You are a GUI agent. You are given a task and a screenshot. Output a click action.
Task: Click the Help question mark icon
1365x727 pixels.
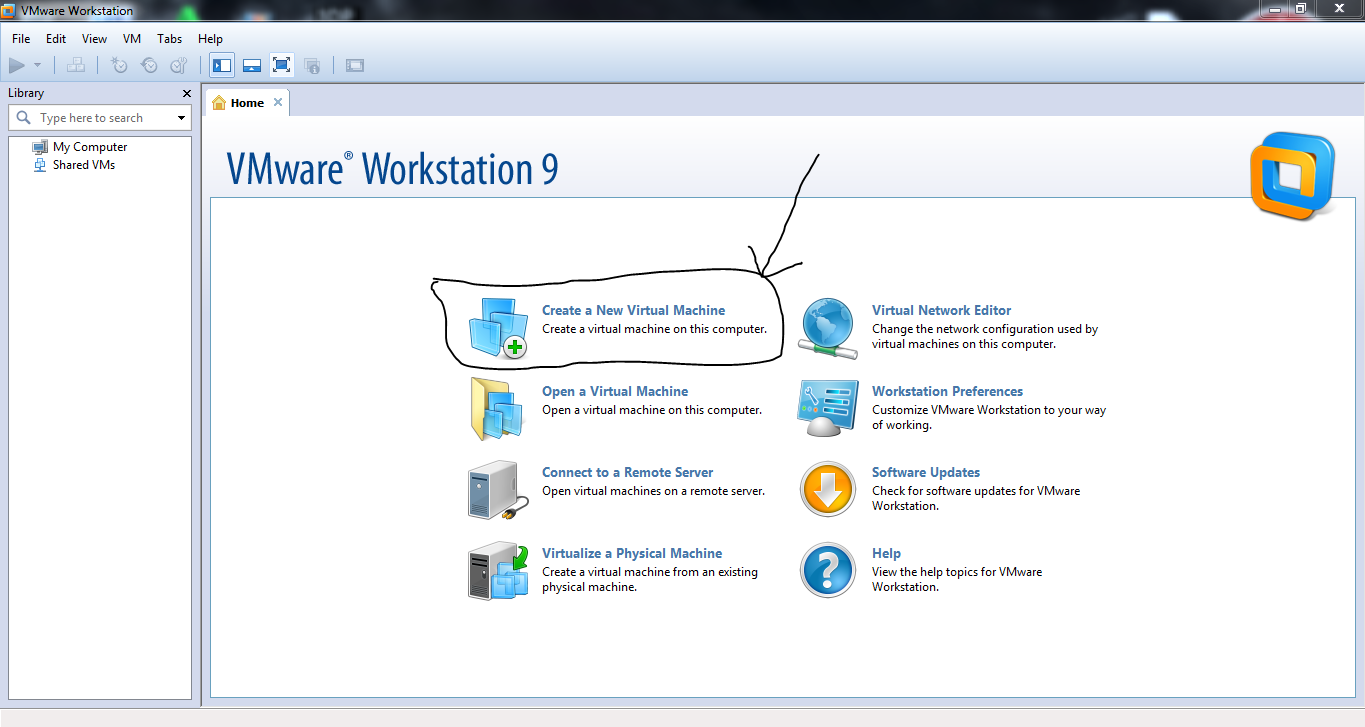click(828, 571)
